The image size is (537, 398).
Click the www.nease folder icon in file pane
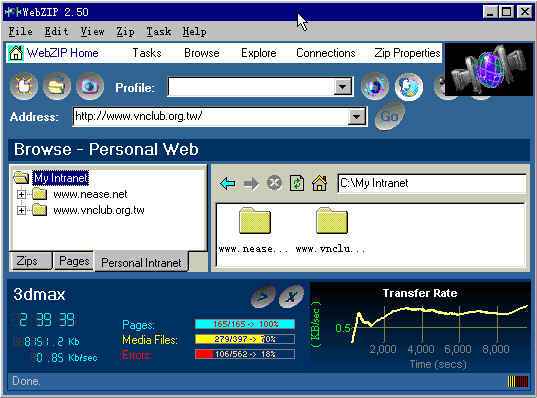pyautogui.click(x=255, y=221)
